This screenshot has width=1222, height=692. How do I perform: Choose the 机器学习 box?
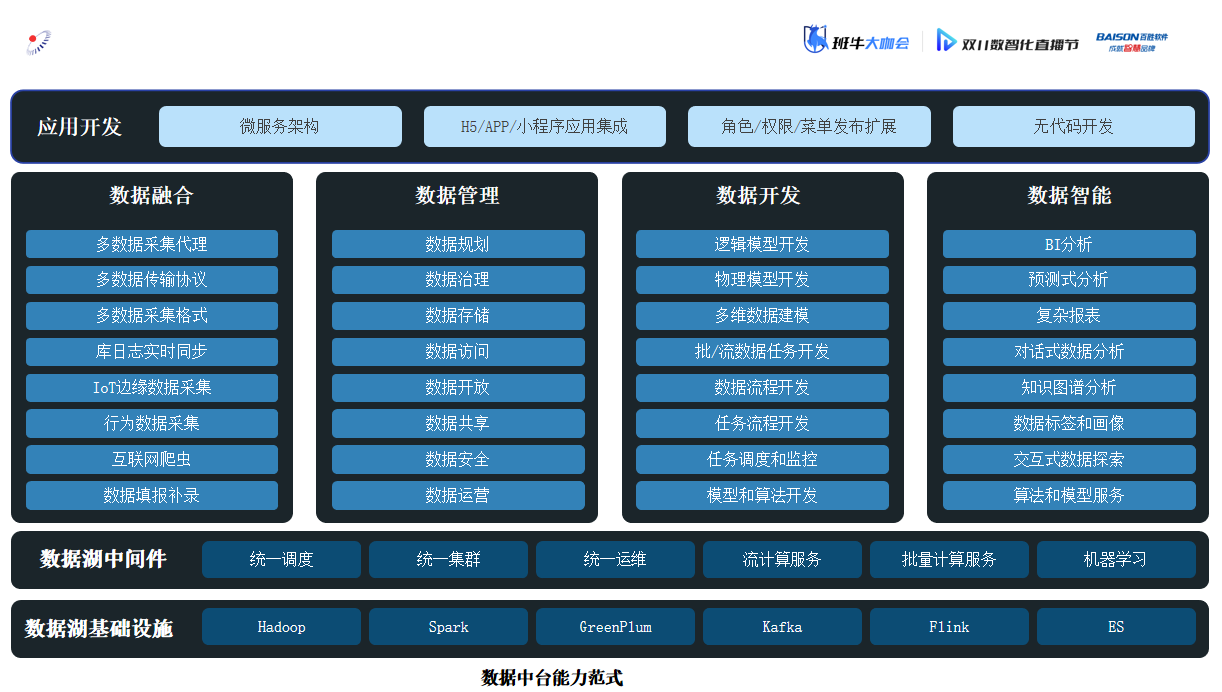[1116, 560]
